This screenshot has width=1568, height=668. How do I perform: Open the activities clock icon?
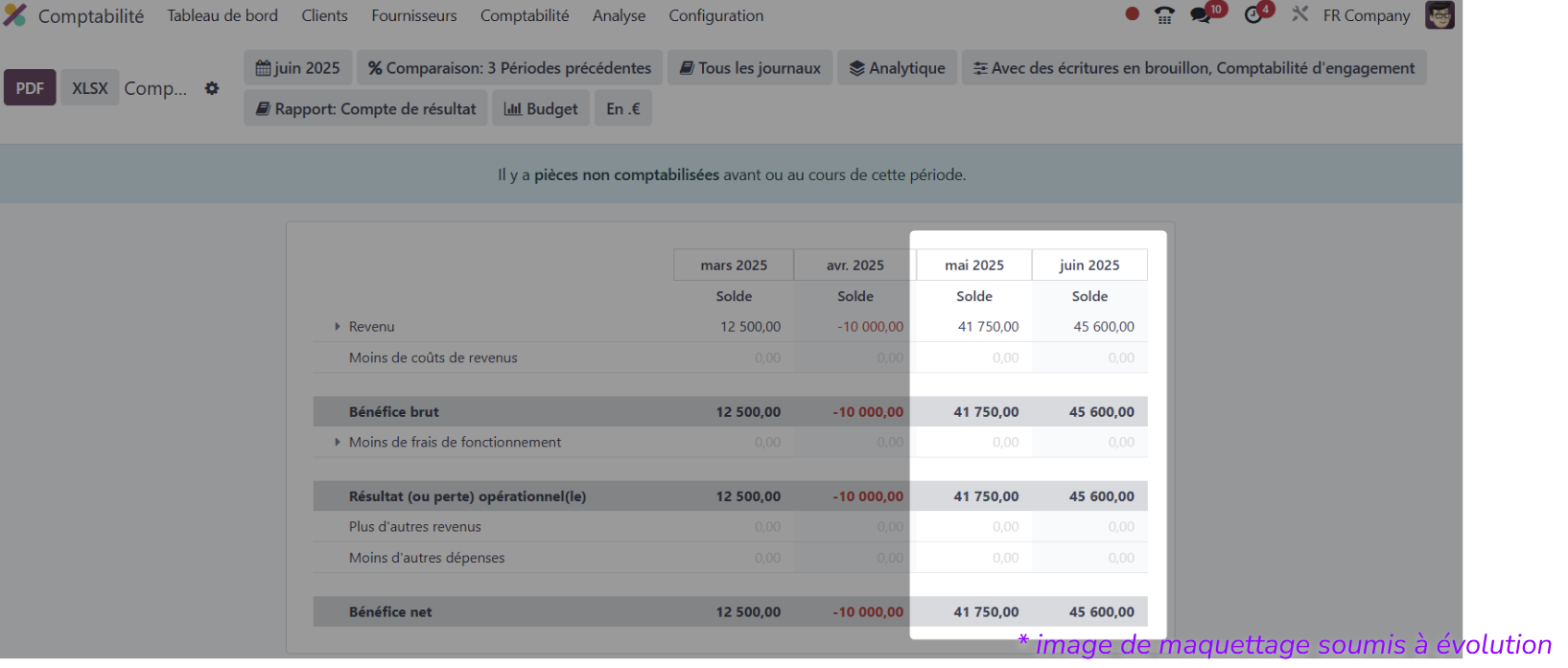click(1253, 15)
